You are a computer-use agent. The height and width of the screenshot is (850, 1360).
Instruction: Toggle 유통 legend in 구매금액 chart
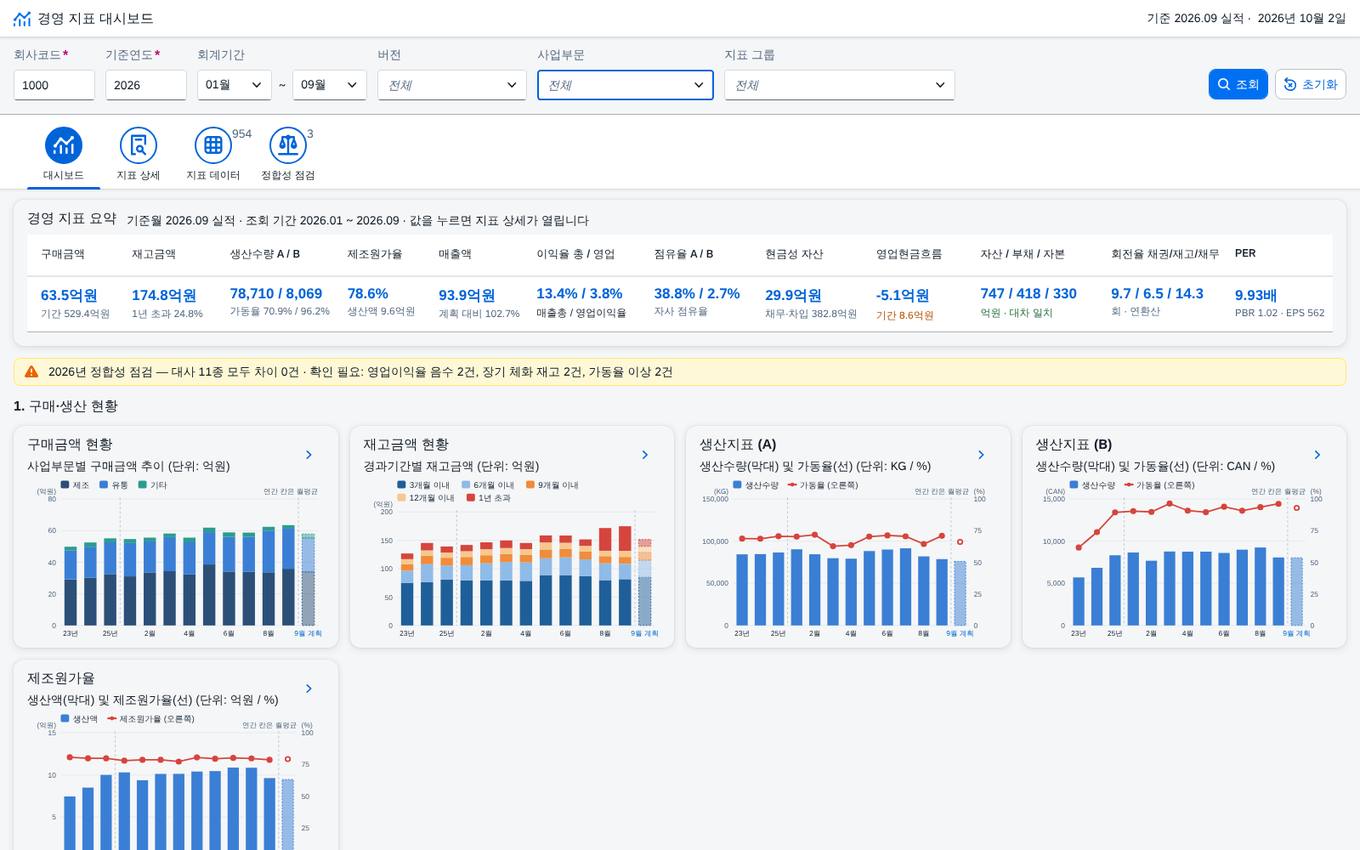tap(114, 485)
